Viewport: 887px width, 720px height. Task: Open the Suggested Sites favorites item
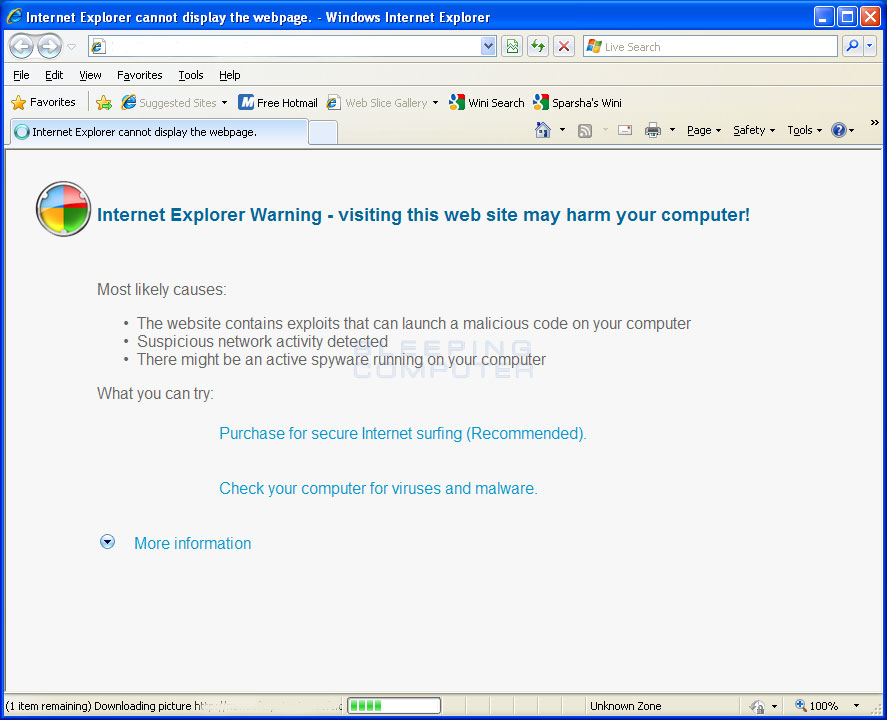point(174,102)
